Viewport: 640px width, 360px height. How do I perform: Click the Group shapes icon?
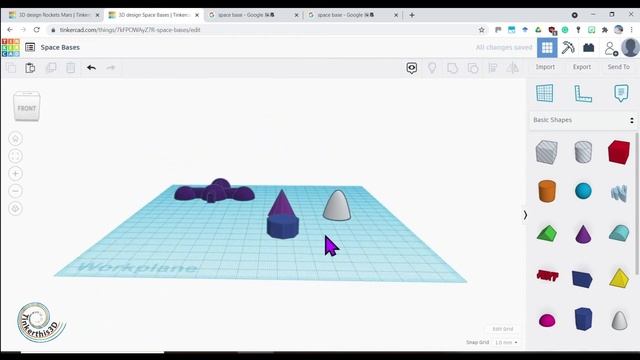pos(452,68)
